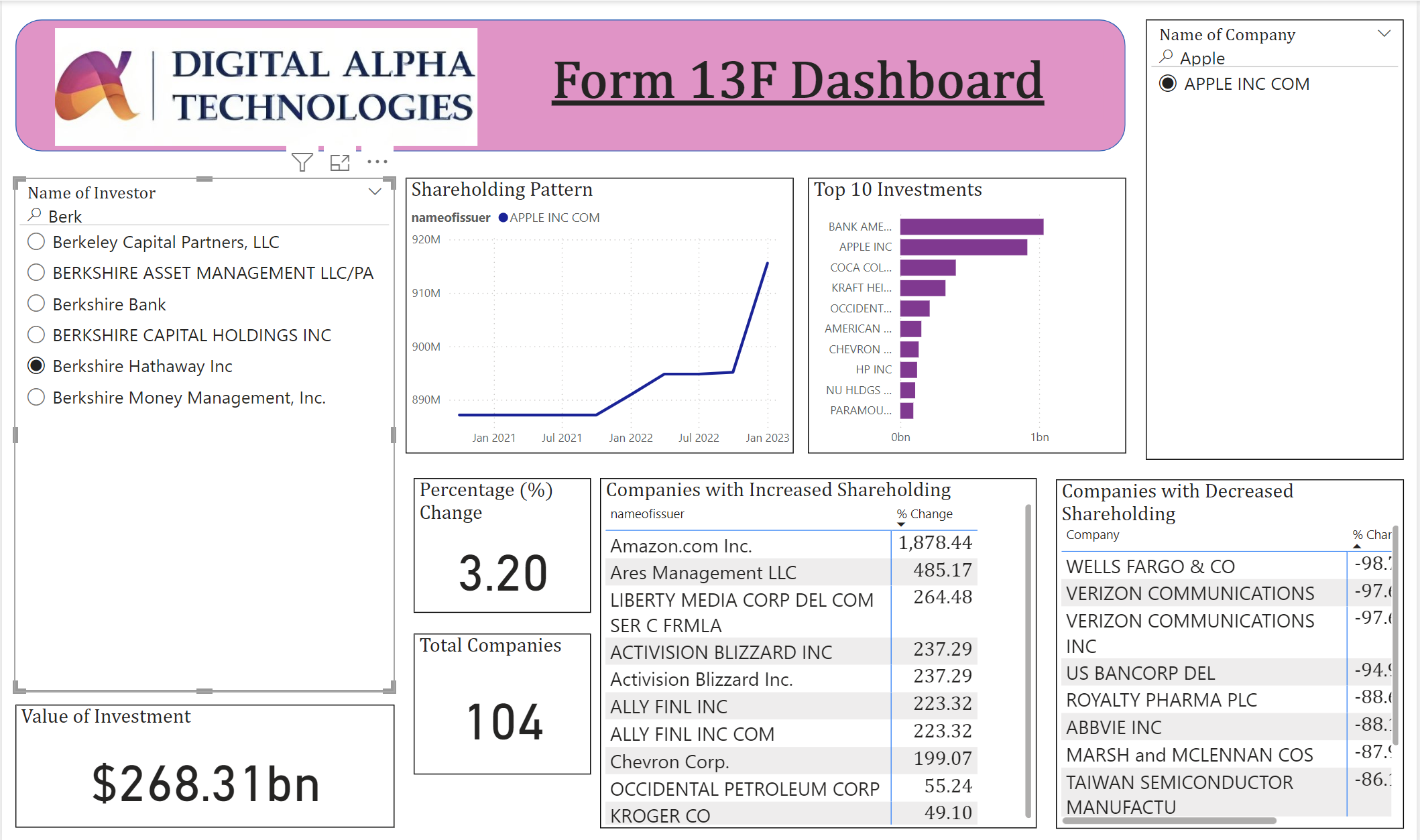Viewport: 1420px width, 840px height.
Task: Expand the Name of Company slicer dropdown
Action: click(1384, 34)
